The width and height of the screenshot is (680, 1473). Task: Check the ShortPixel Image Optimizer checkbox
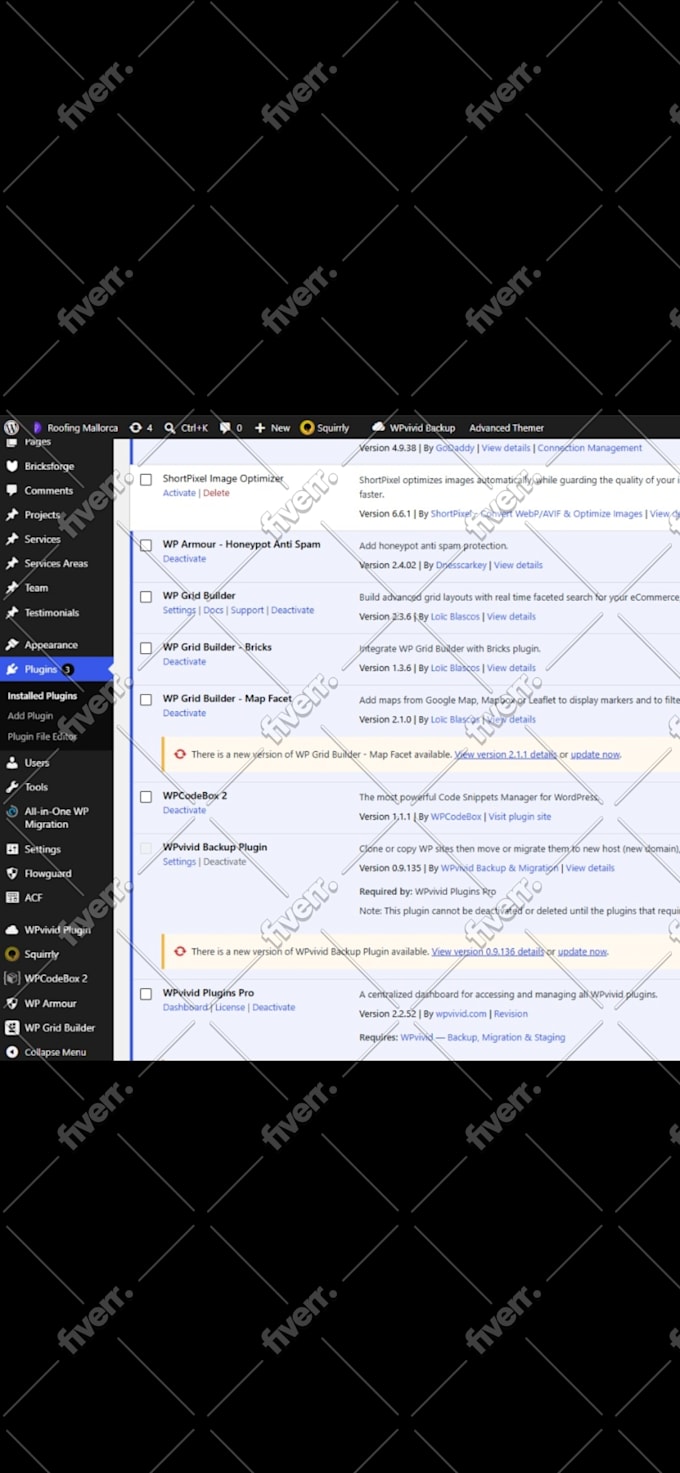click(x=146, y=480)
